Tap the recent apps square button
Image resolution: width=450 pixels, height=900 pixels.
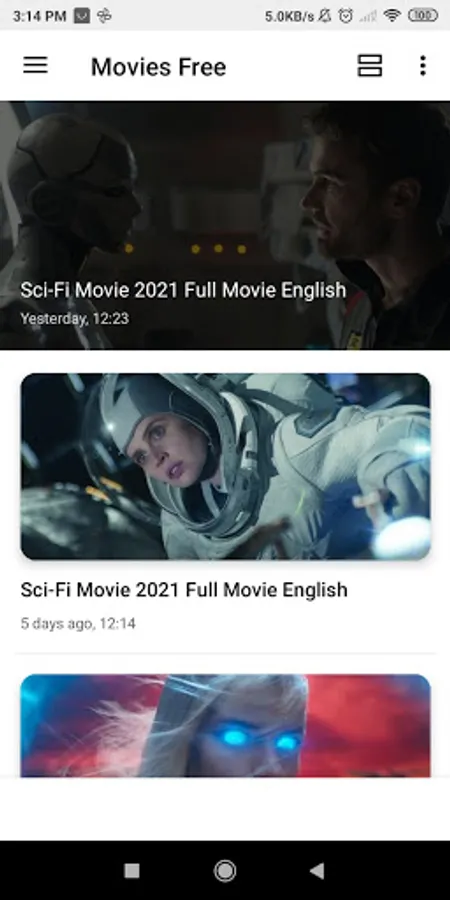[x=132, y=871]
